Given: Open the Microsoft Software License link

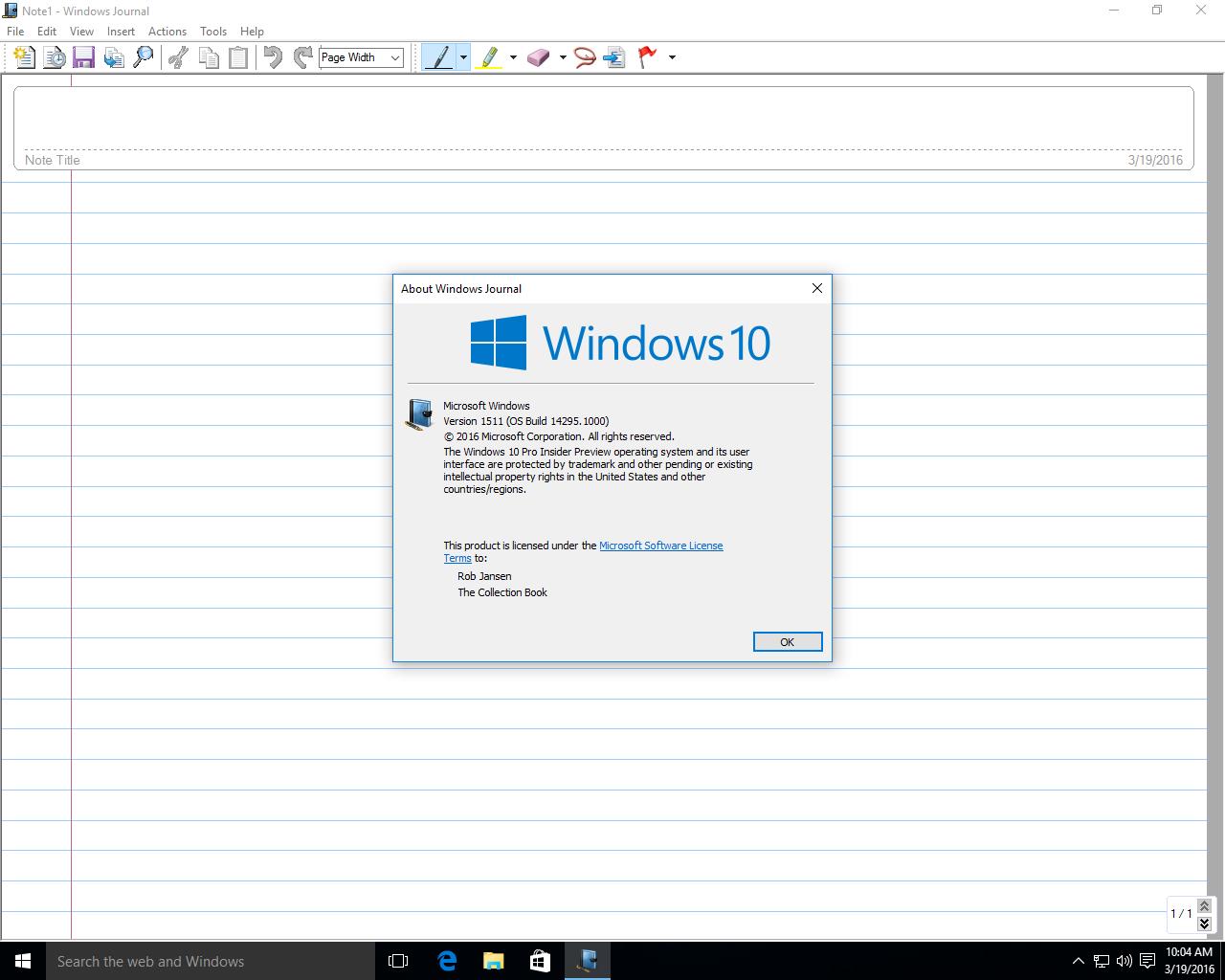Looking at the screenshot, I should pyautogui.click(x=660, y=546).
